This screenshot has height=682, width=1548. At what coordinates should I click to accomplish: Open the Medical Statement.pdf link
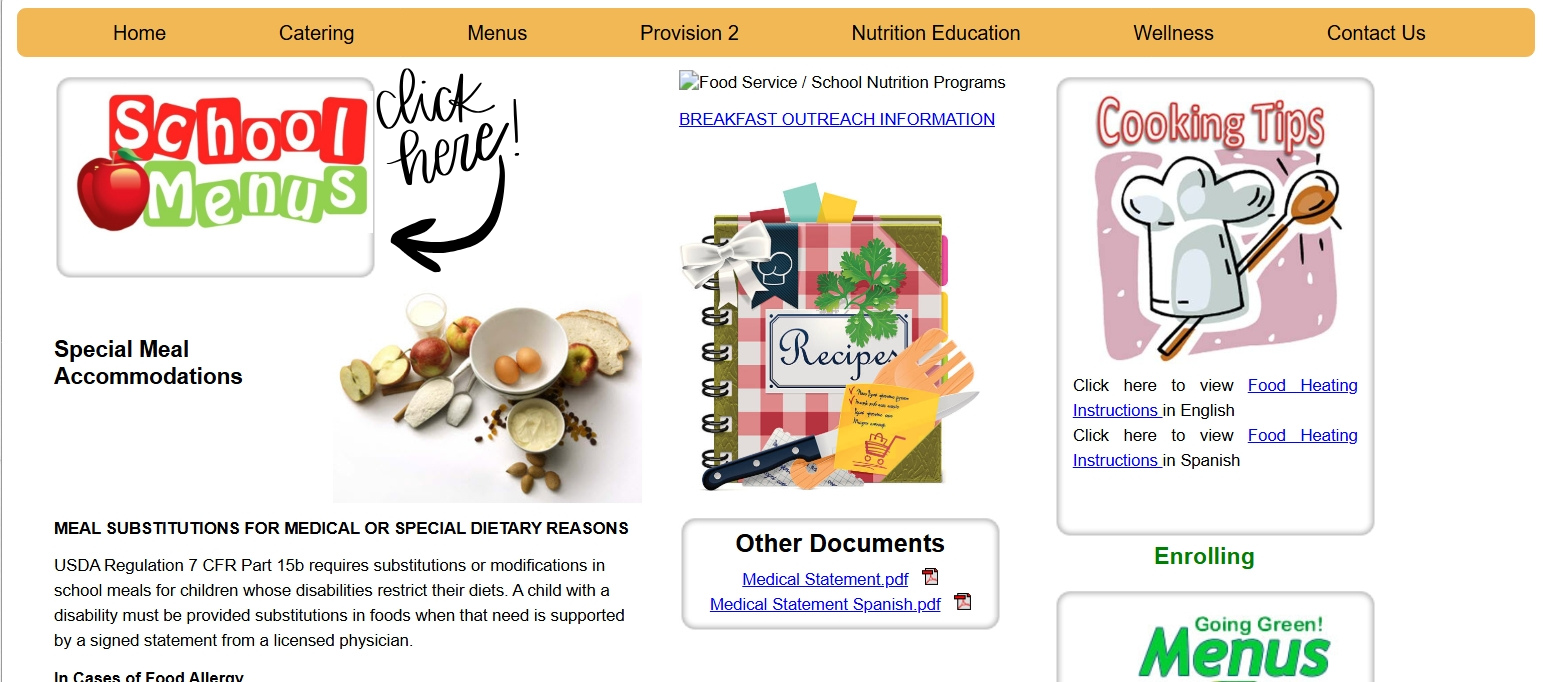coord(825,579)
